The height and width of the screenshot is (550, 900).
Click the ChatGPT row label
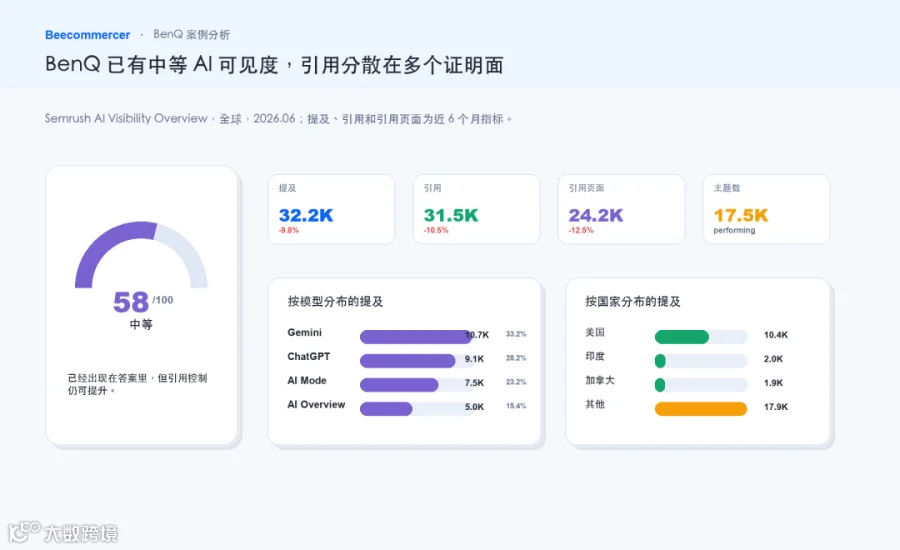coord(309,357)
